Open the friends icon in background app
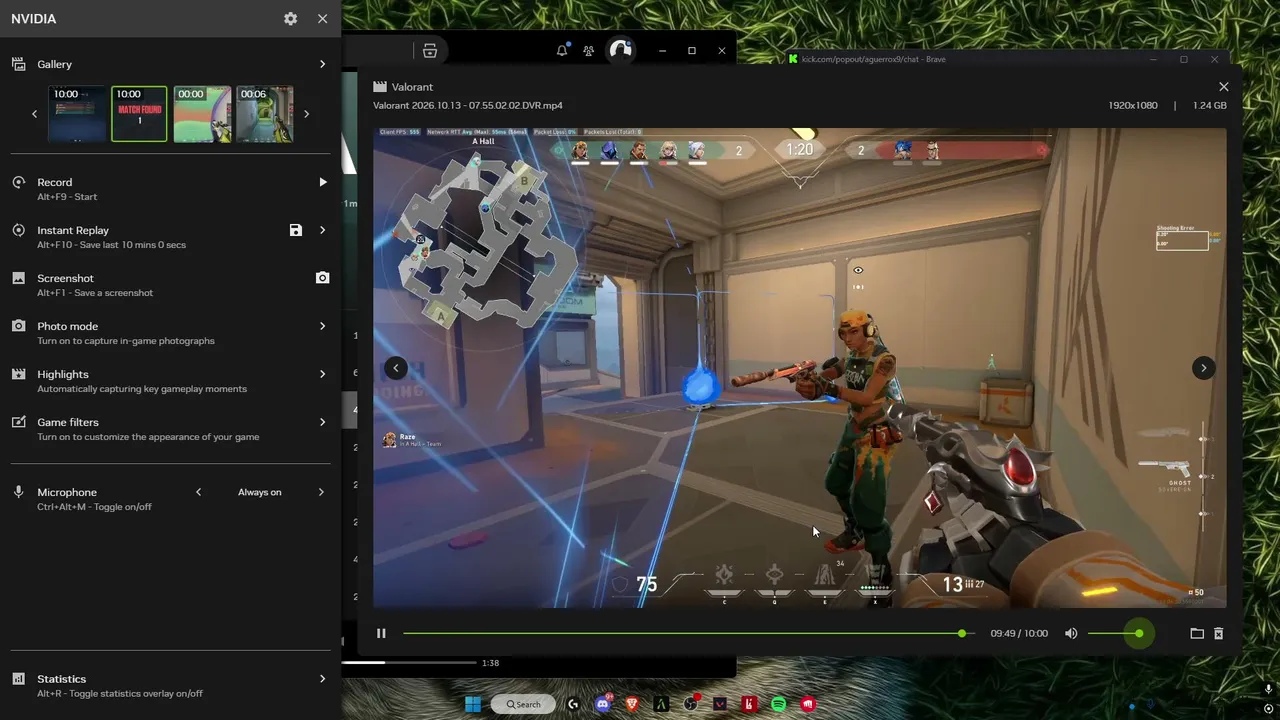Image resolution: width=1280 pixels, height=720 pixels. click(x=589, y=50)
